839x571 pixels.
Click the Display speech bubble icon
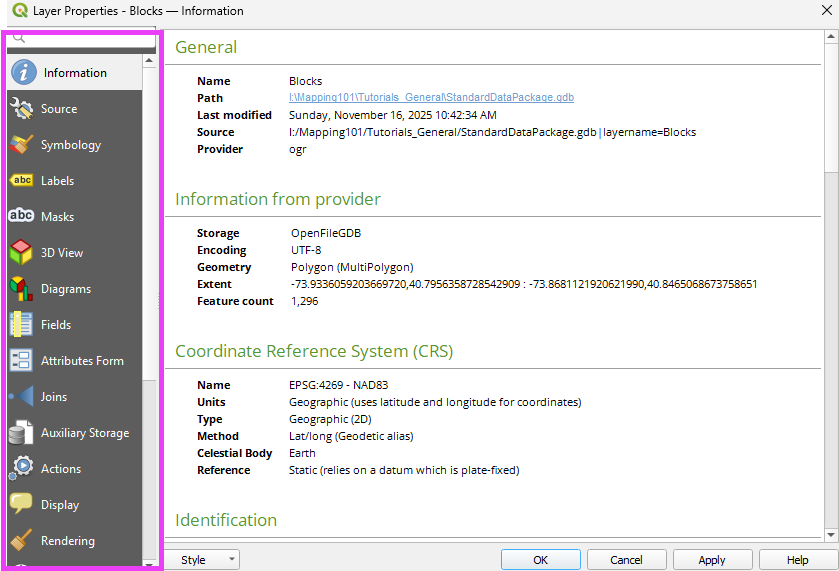pyautogui.click(x=21, y=504)
